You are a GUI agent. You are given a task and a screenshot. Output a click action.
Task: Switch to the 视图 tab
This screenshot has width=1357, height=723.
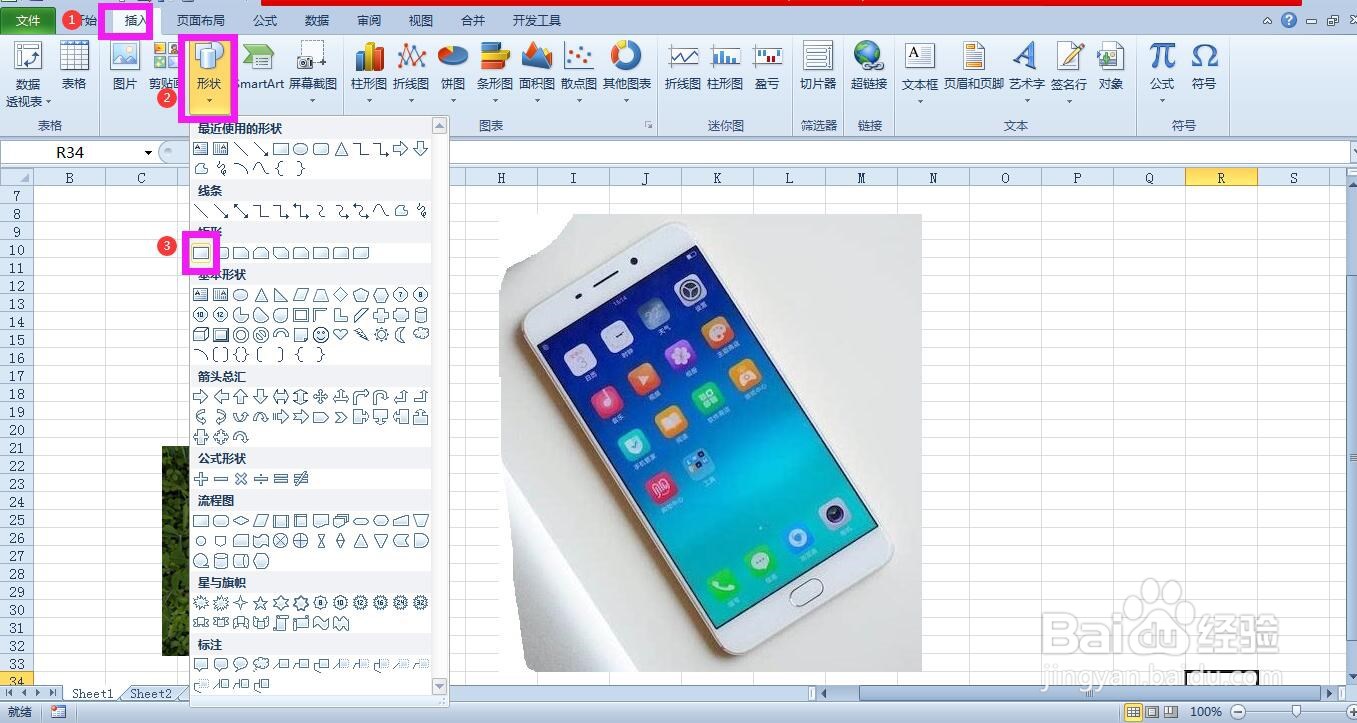(x=421, y=20)
